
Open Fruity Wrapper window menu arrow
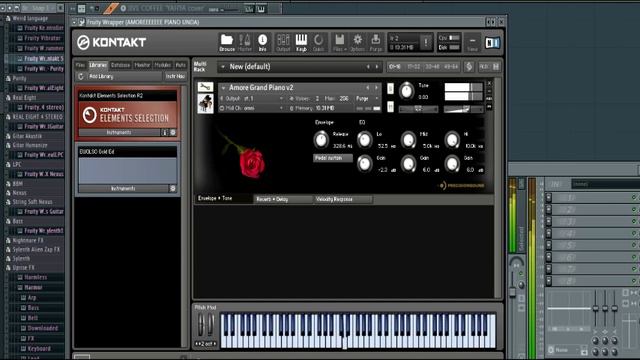[74, 22]
